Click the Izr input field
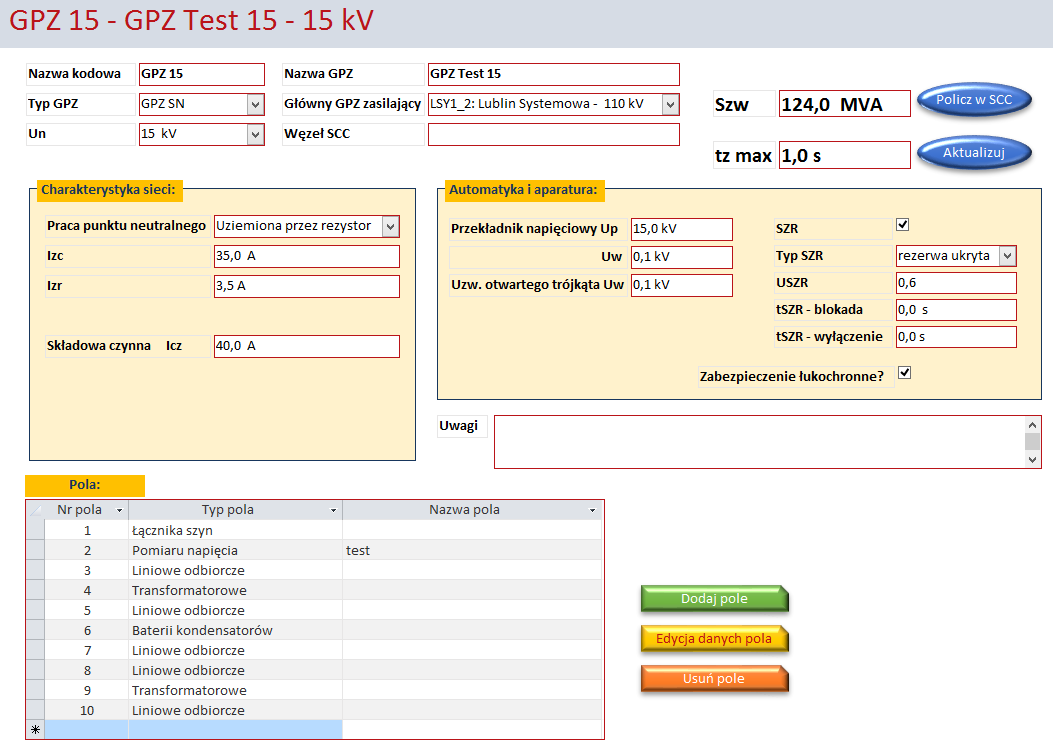 tap(306, 286)
